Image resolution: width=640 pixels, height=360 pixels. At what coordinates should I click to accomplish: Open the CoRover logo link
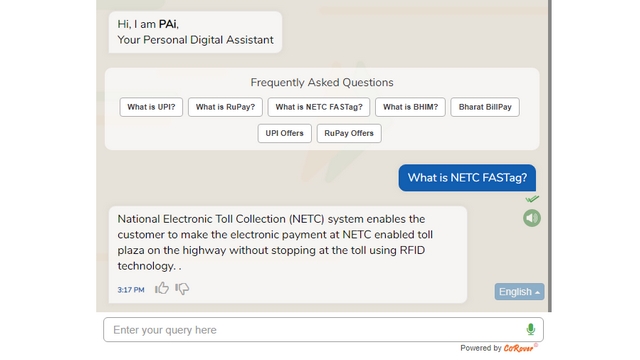pyautogui.click(x=520, y=348)
